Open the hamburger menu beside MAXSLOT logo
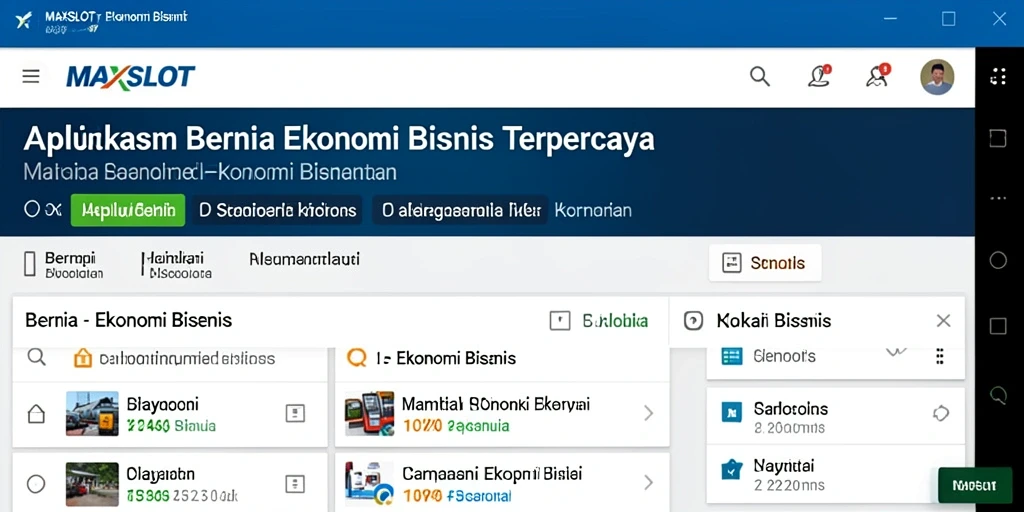Image resolution: width=1024 pixels, height=512 pixels. [x=31, y=77]
